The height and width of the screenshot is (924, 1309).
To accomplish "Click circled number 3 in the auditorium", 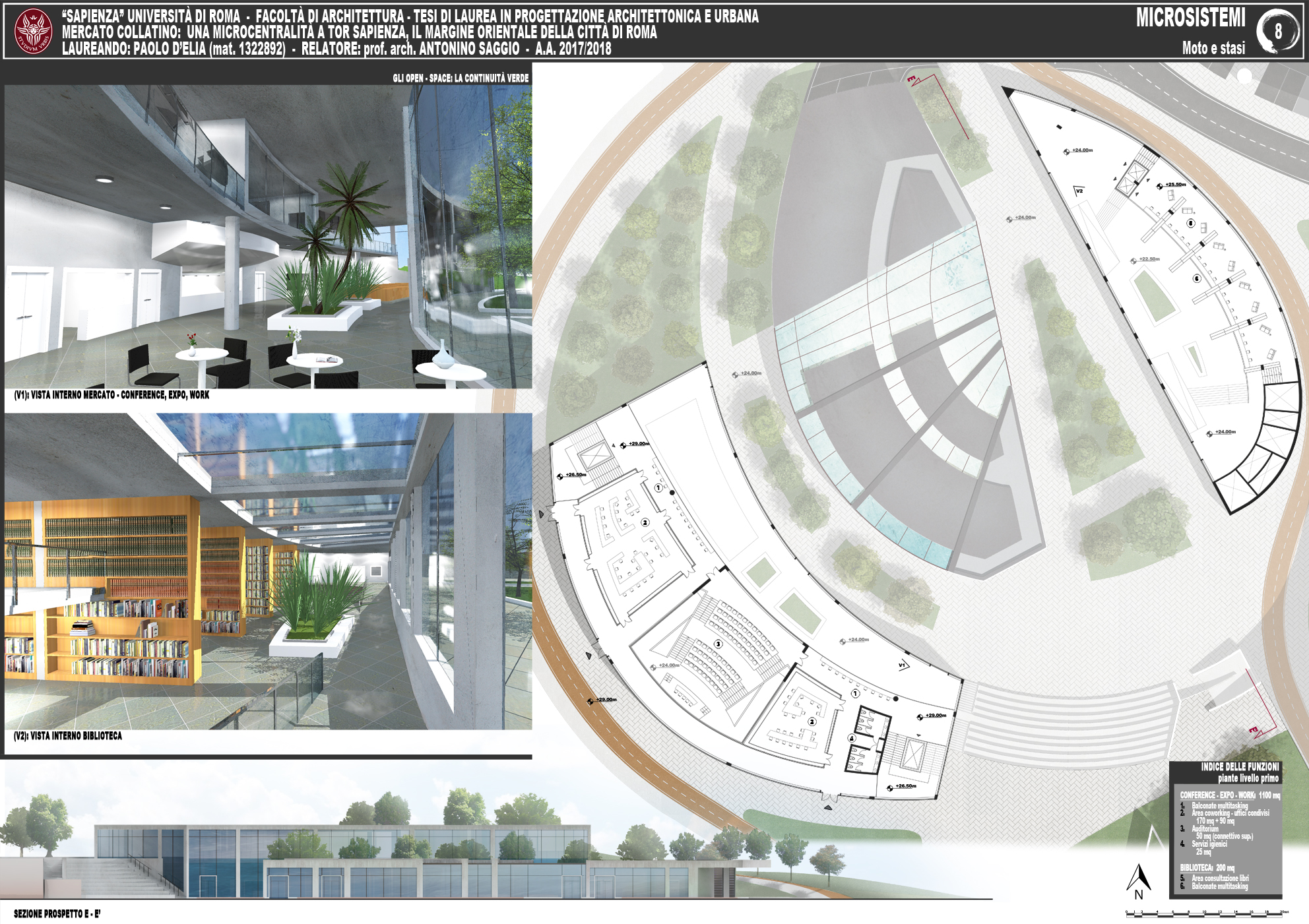I will (718, 644).
